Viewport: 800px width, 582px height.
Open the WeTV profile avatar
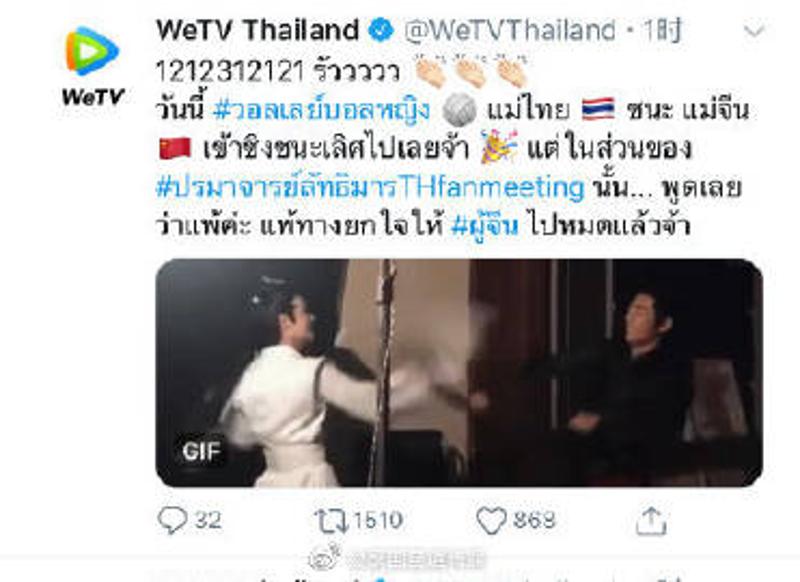coord(92,65)
